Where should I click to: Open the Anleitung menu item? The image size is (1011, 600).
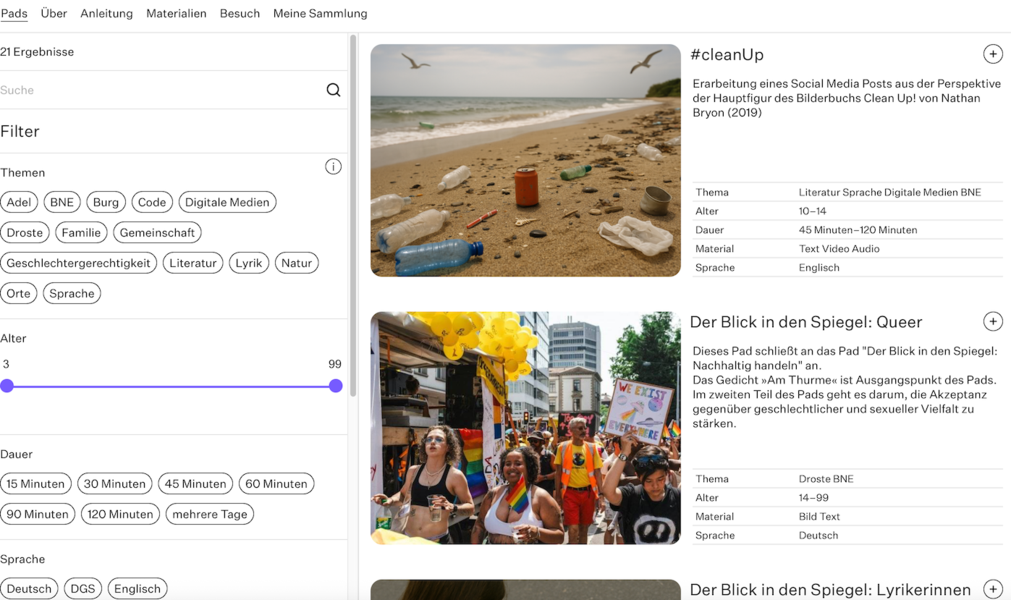106,14
